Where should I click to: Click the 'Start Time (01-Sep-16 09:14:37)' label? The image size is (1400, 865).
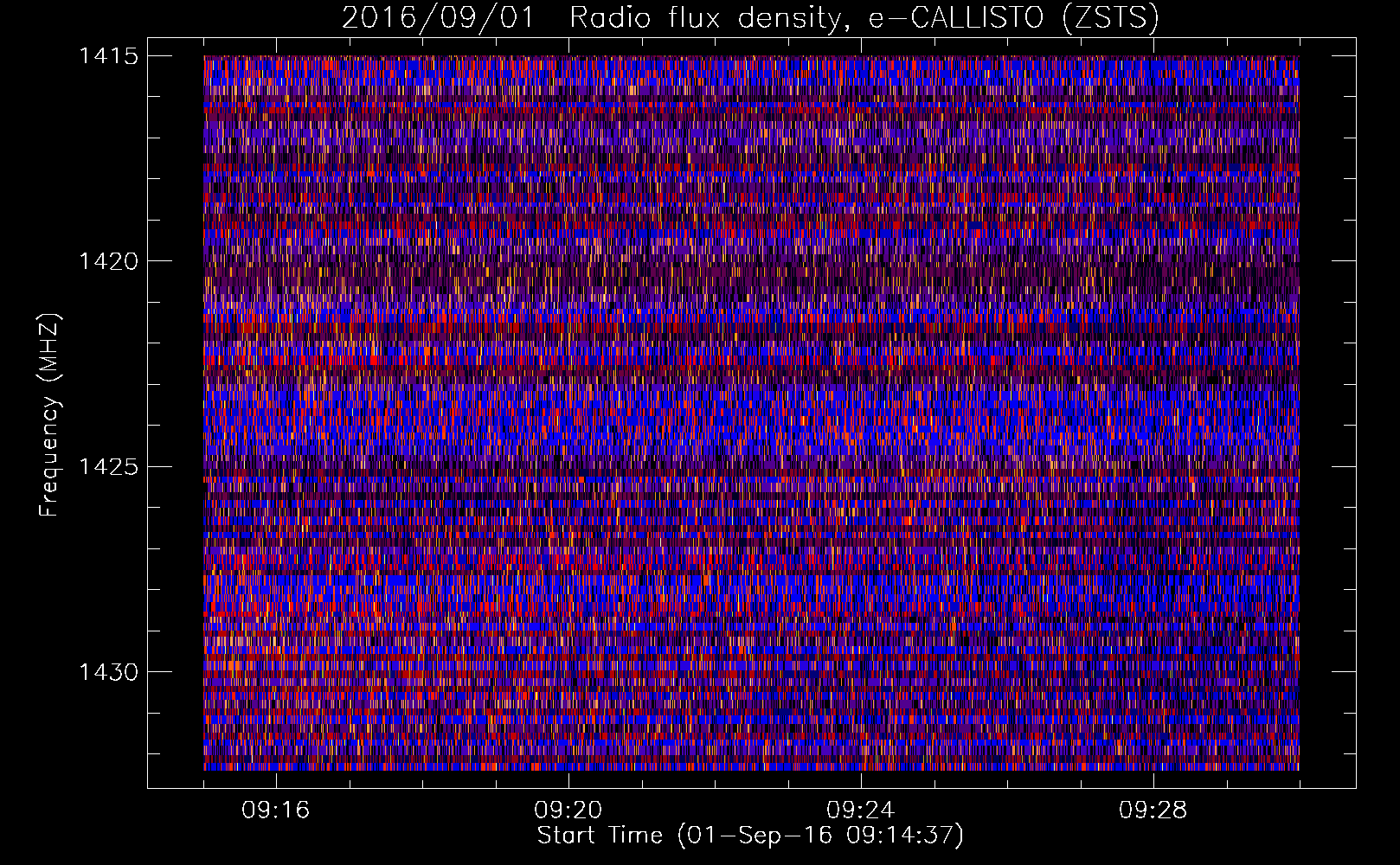tap(750, 836)
